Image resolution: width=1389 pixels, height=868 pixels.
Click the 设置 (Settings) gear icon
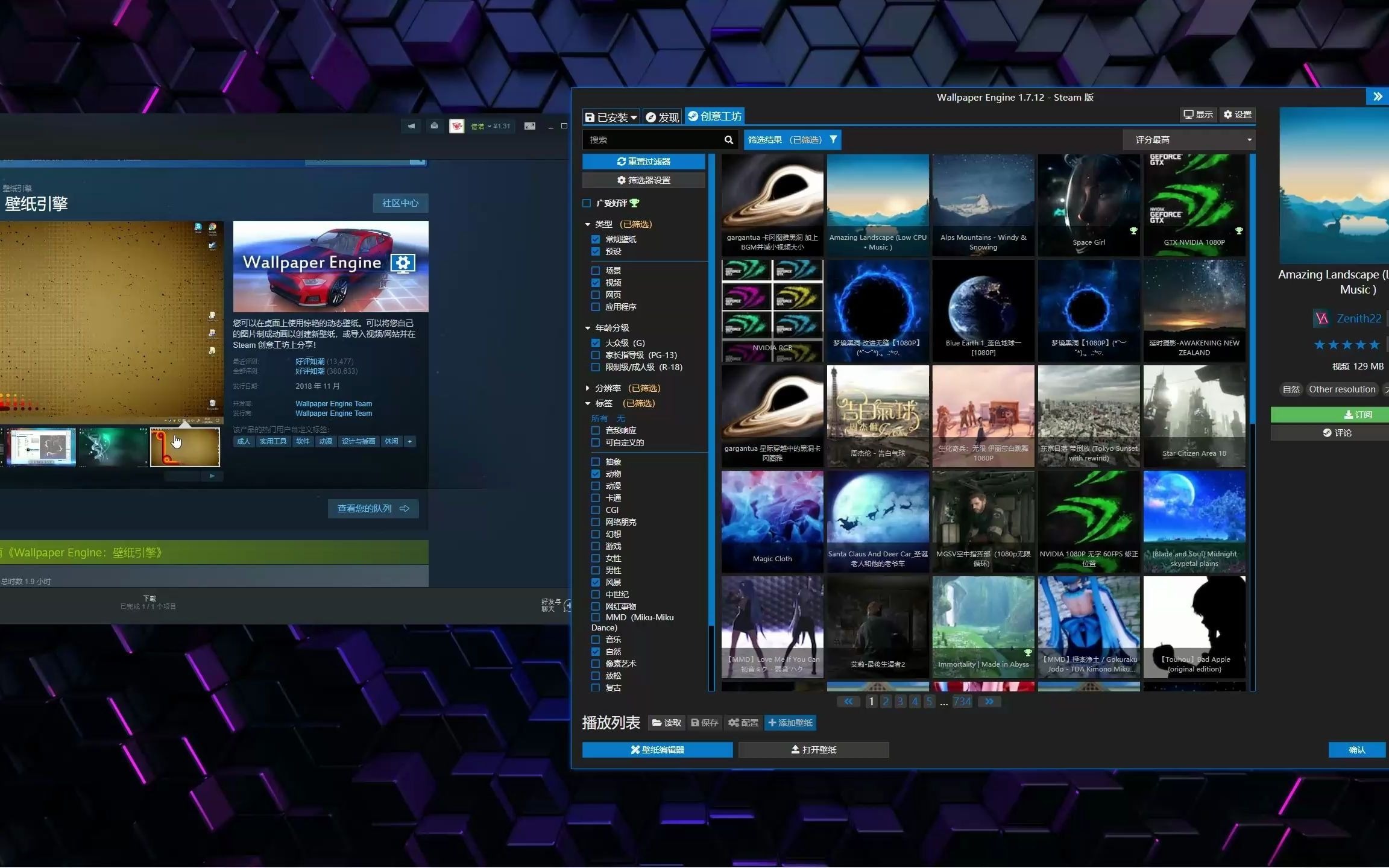click(1237, 114)
